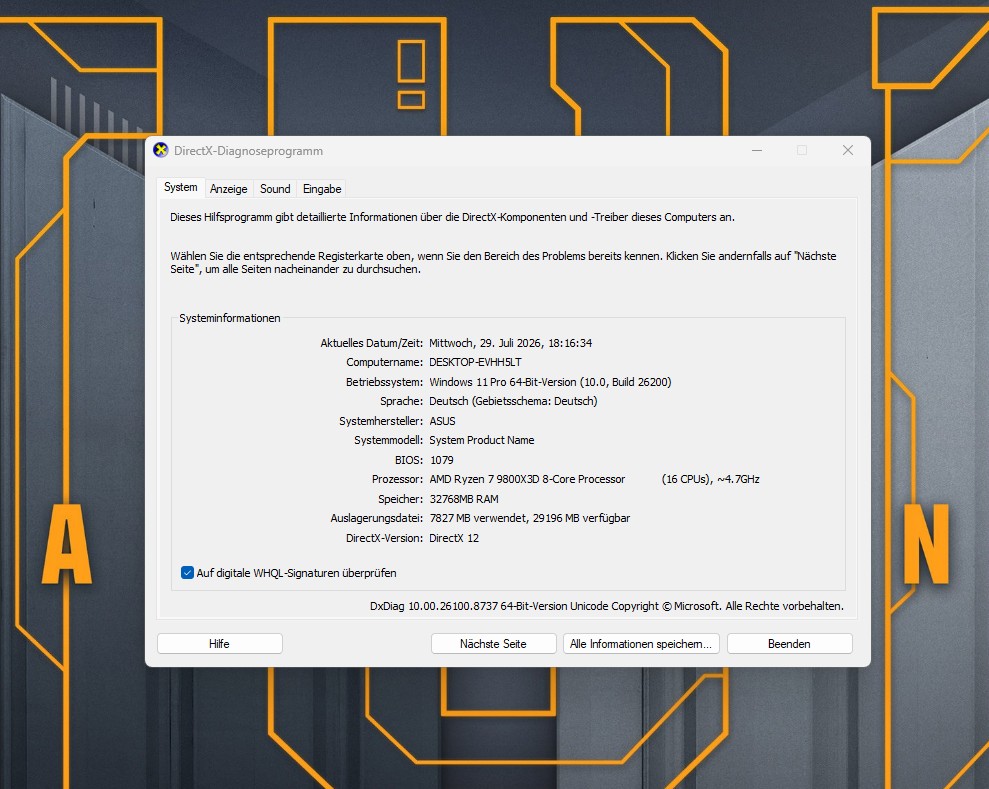Click the (16 CPUs), ~4.7GHz text
Image resolution: width=989 pixels, height=789 pixels.
tap(710, 479)
